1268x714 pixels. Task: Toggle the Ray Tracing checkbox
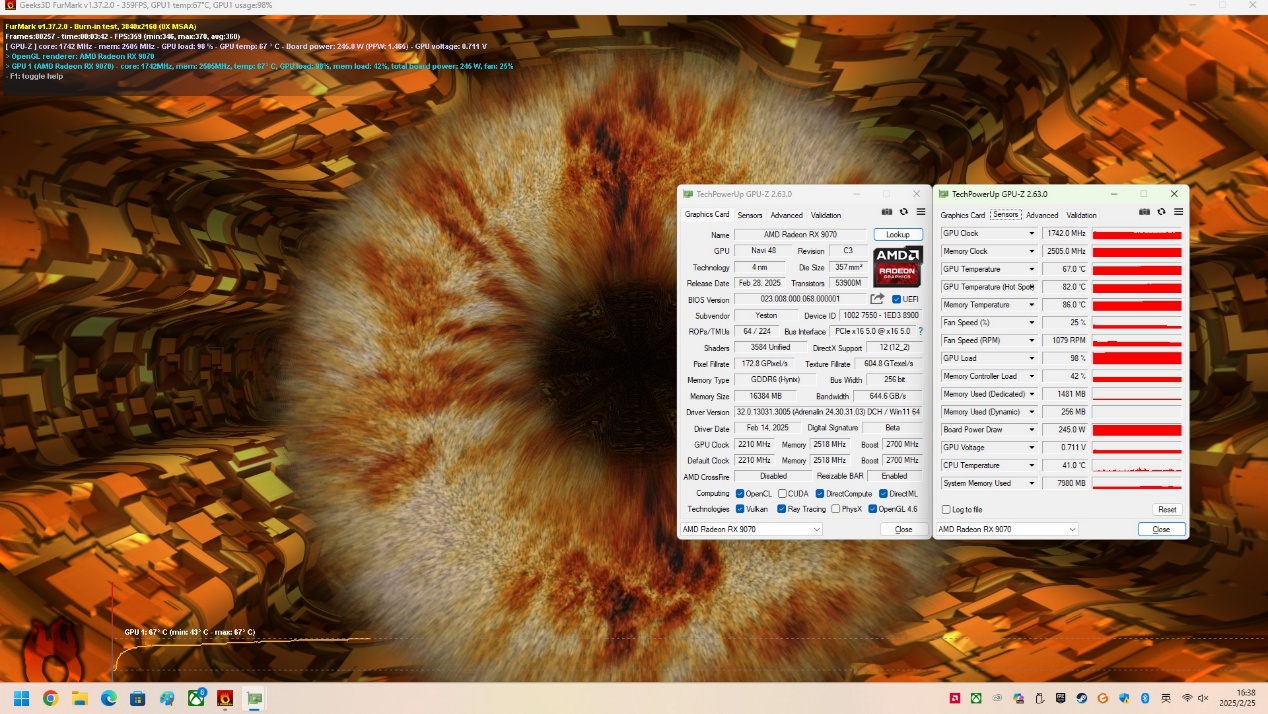(x=780, y=509)
